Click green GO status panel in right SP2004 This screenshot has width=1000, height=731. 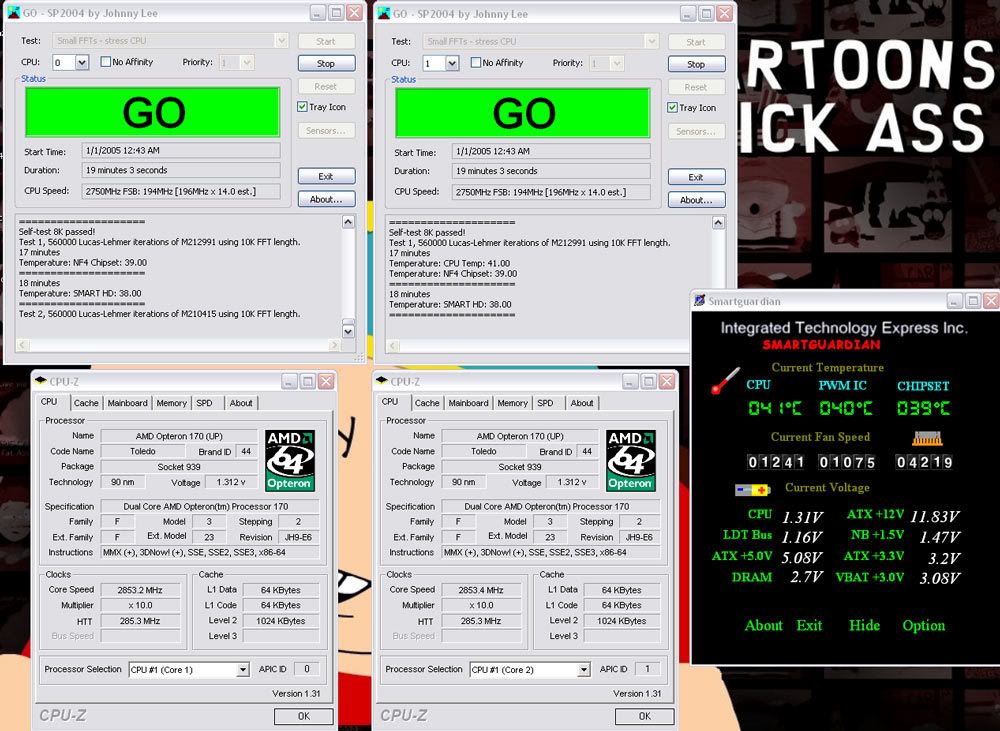522,112
